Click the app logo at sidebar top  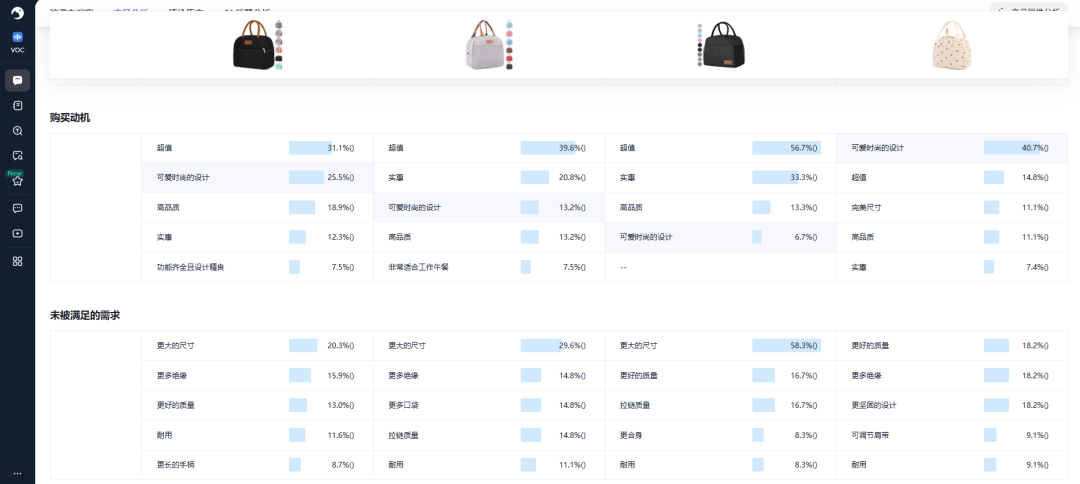[17, 11]
